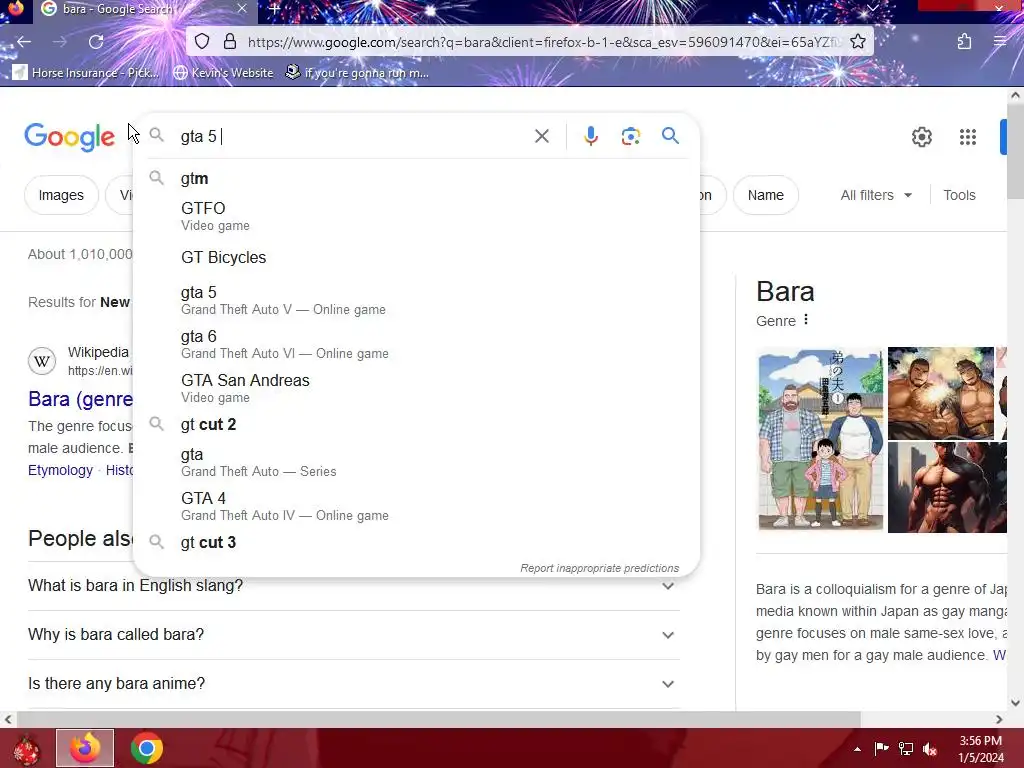Show hidden system tray icons

(857, 749)
